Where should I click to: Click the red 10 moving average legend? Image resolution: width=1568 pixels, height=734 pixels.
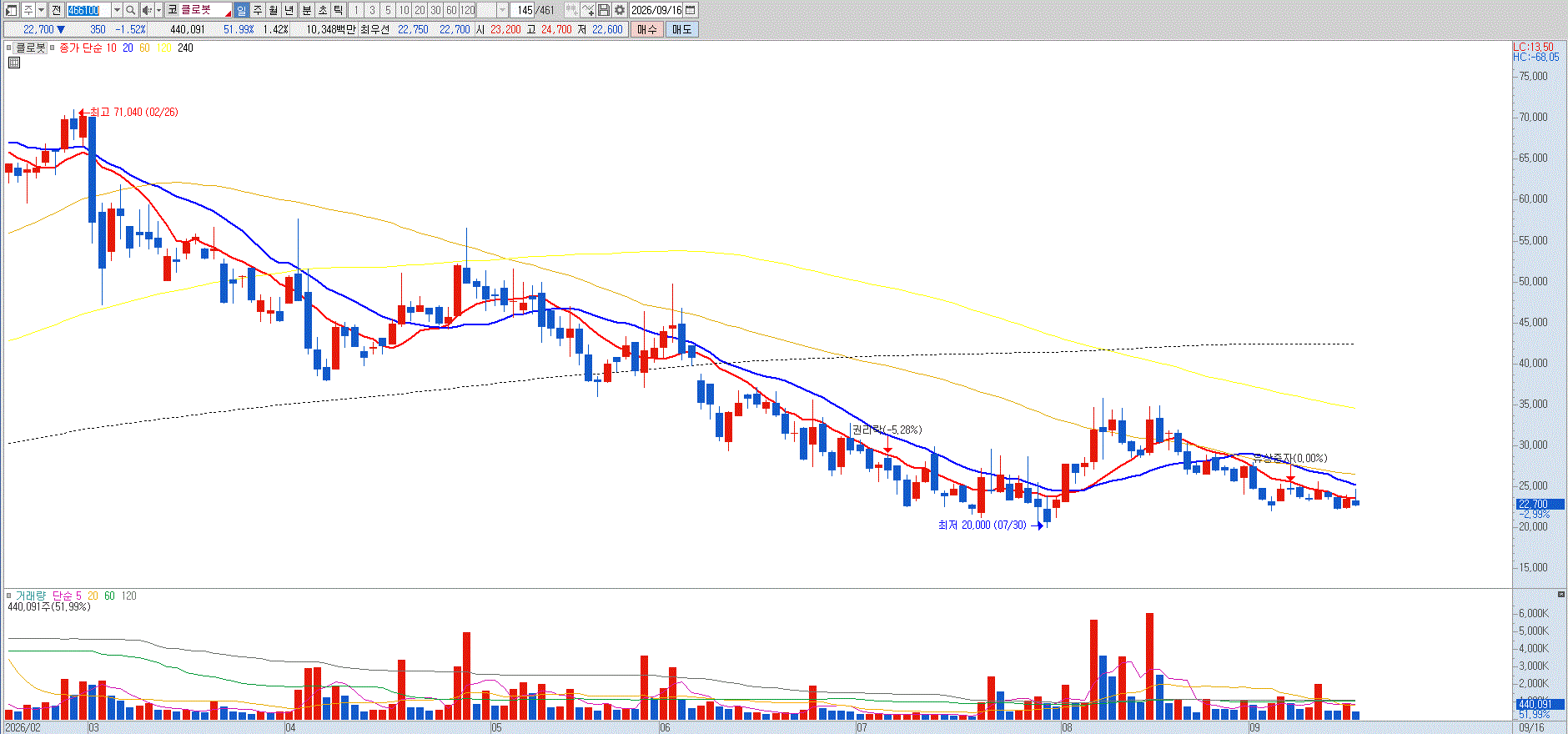[x=111, y=48]
